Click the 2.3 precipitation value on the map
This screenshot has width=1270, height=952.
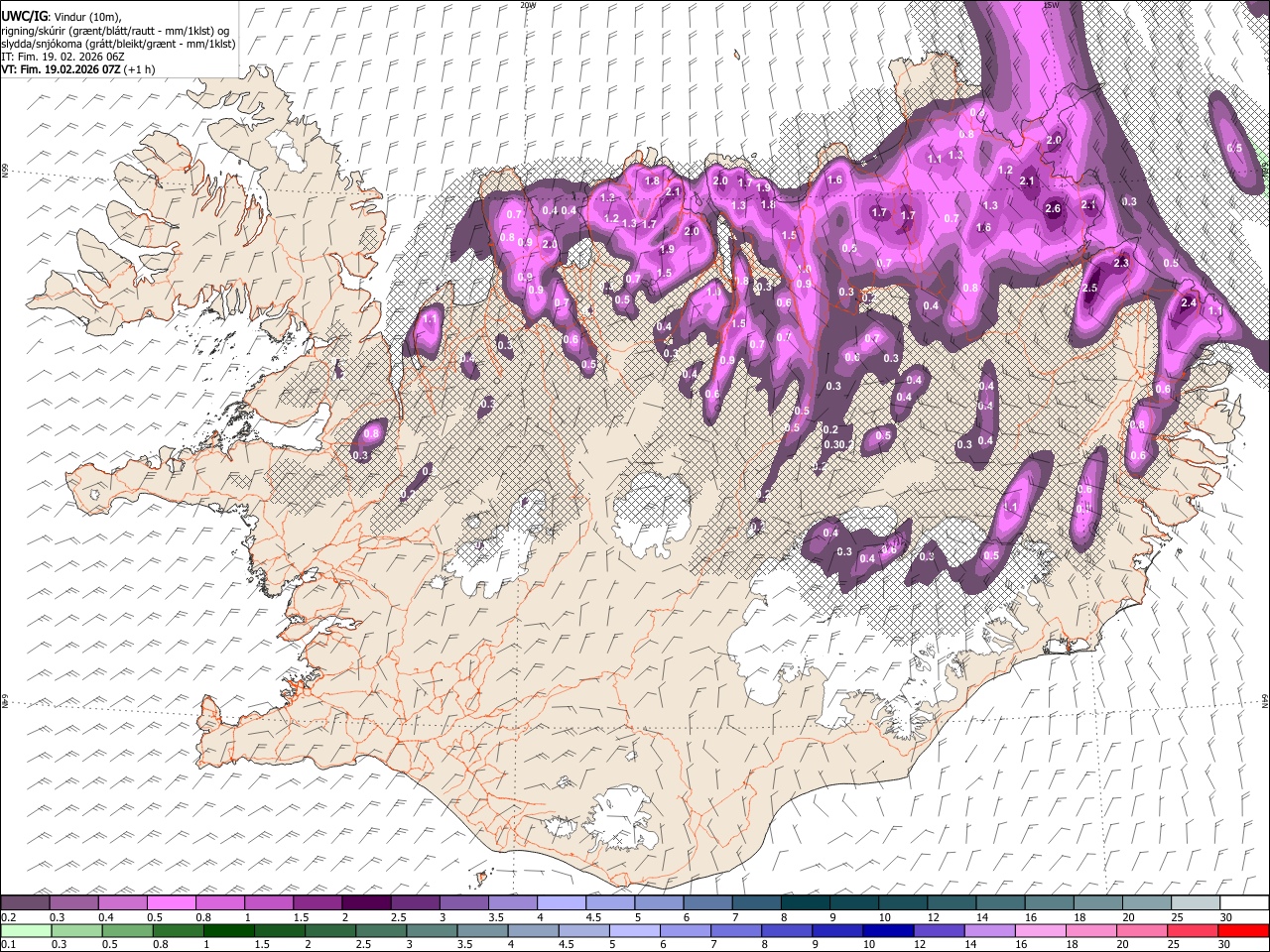1121,263
